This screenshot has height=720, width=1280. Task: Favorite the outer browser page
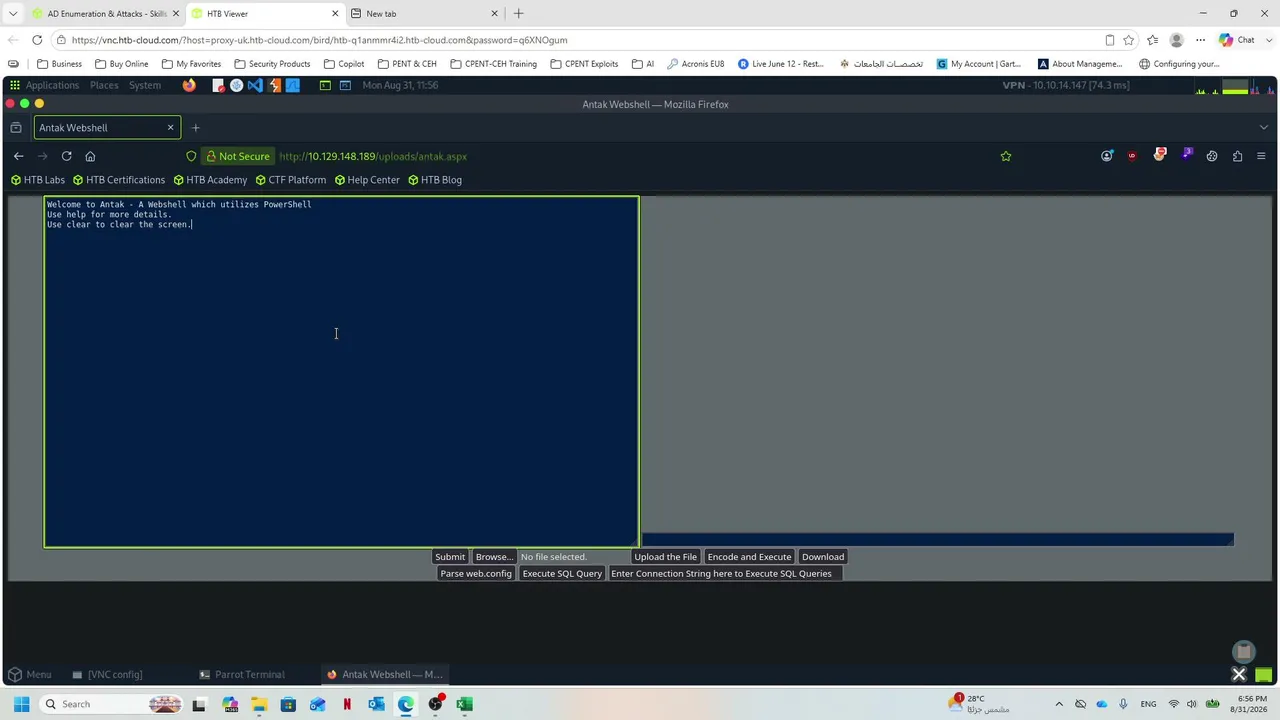pyautogui.click(x=1129, y=40)
